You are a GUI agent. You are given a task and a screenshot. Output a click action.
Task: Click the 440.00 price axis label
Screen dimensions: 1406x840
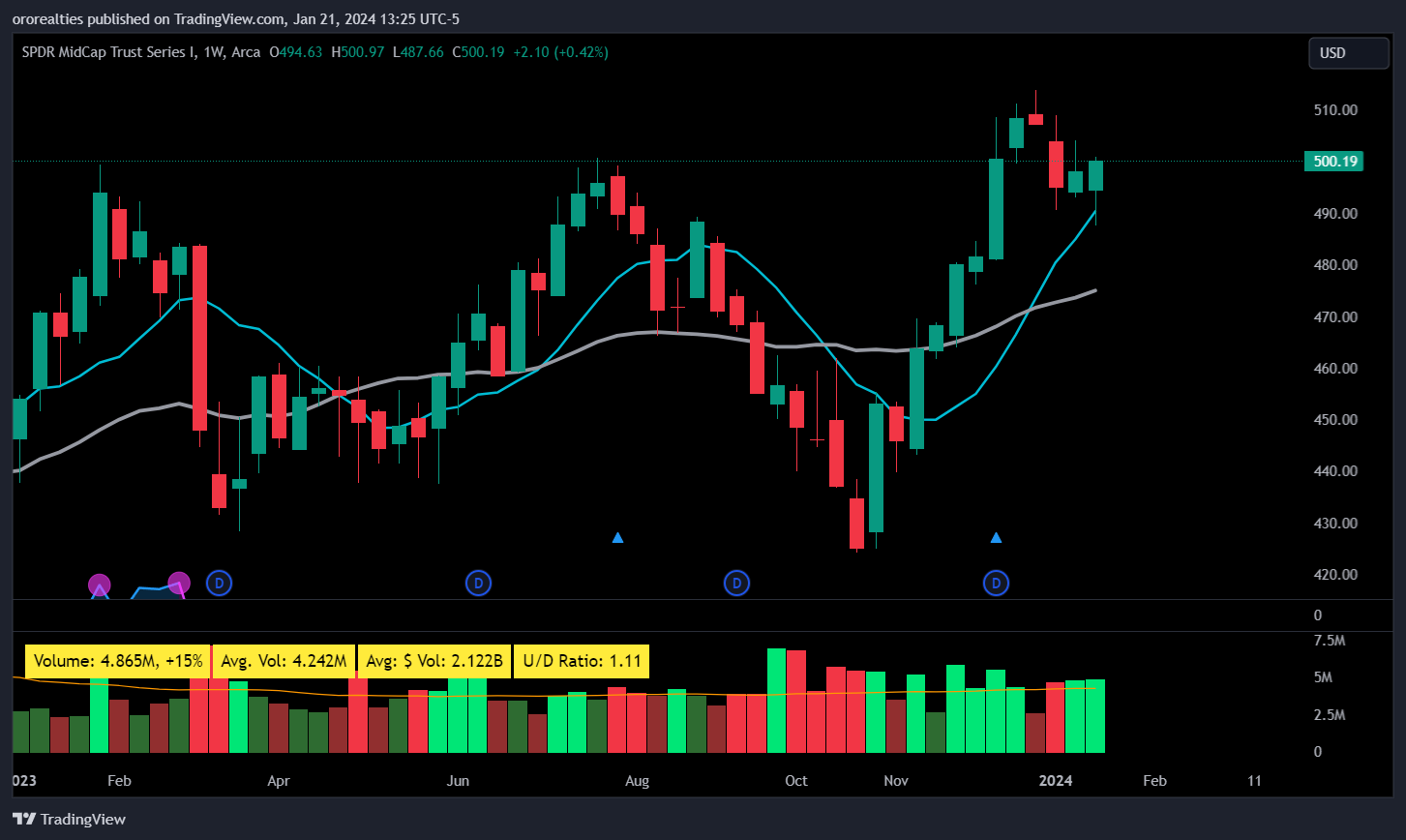tap(1333, 471)
